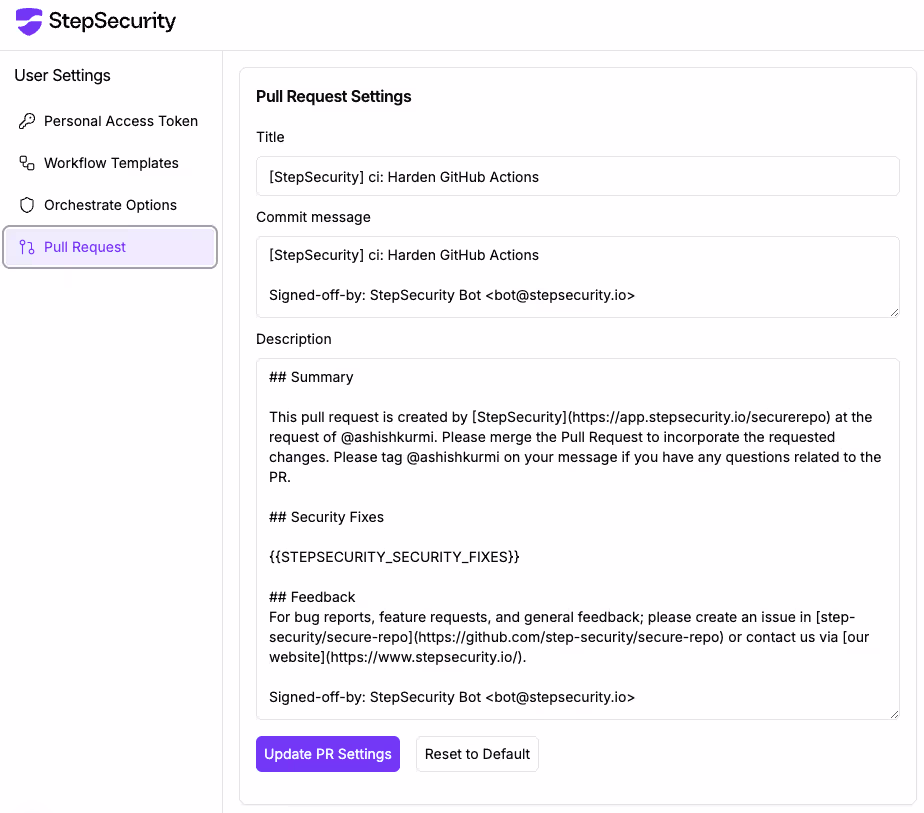Click the Reset to Default button

(477, 754)
